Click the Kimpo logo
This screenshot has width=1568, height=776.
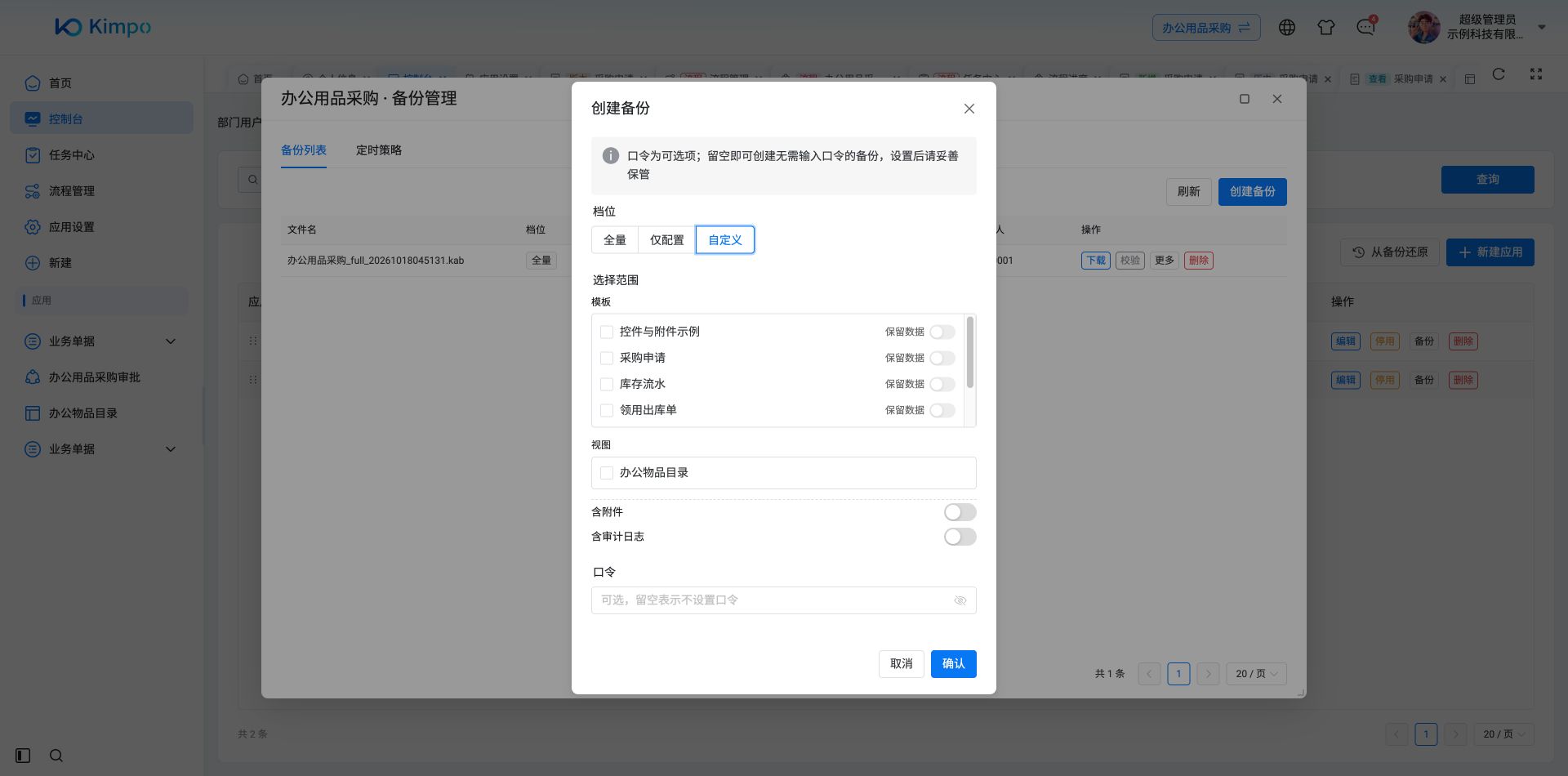[x=103, y=27]
